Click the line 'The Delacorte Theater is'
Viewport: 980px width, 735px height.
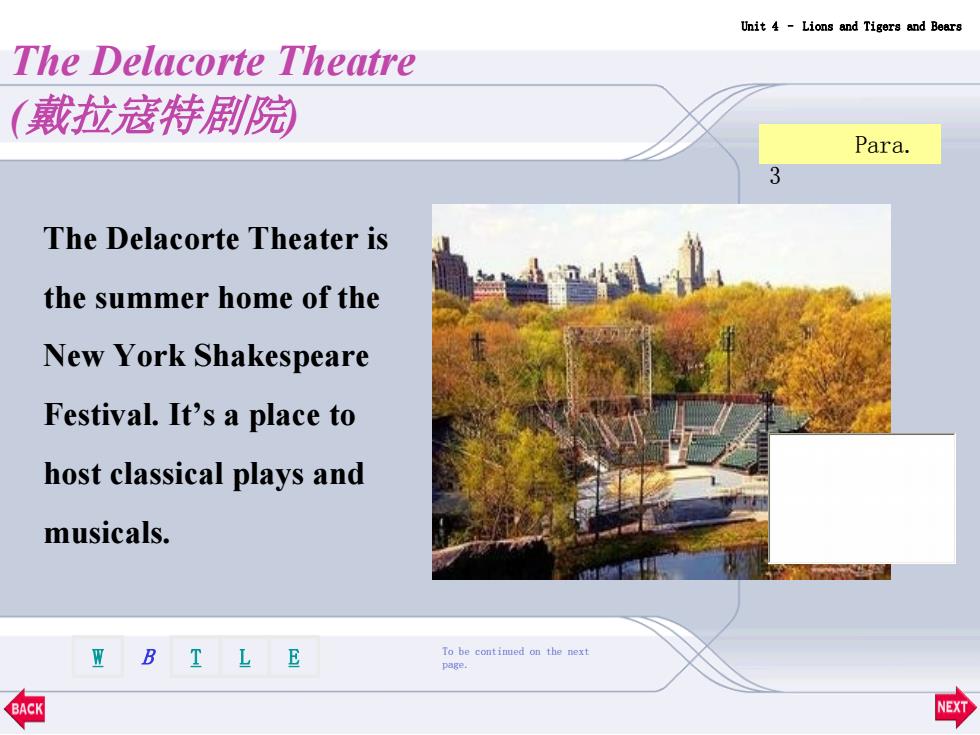216,239
